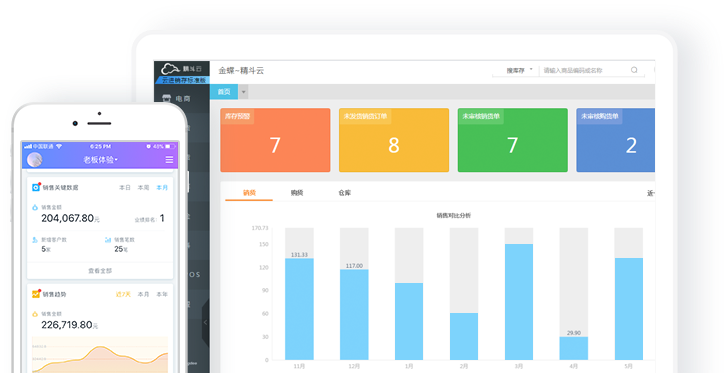Image resolution: width=728 pixels, height=373 pixels.
Task: Collapse sidebar using the left arrow handle
Action: [x=205, y=322]
